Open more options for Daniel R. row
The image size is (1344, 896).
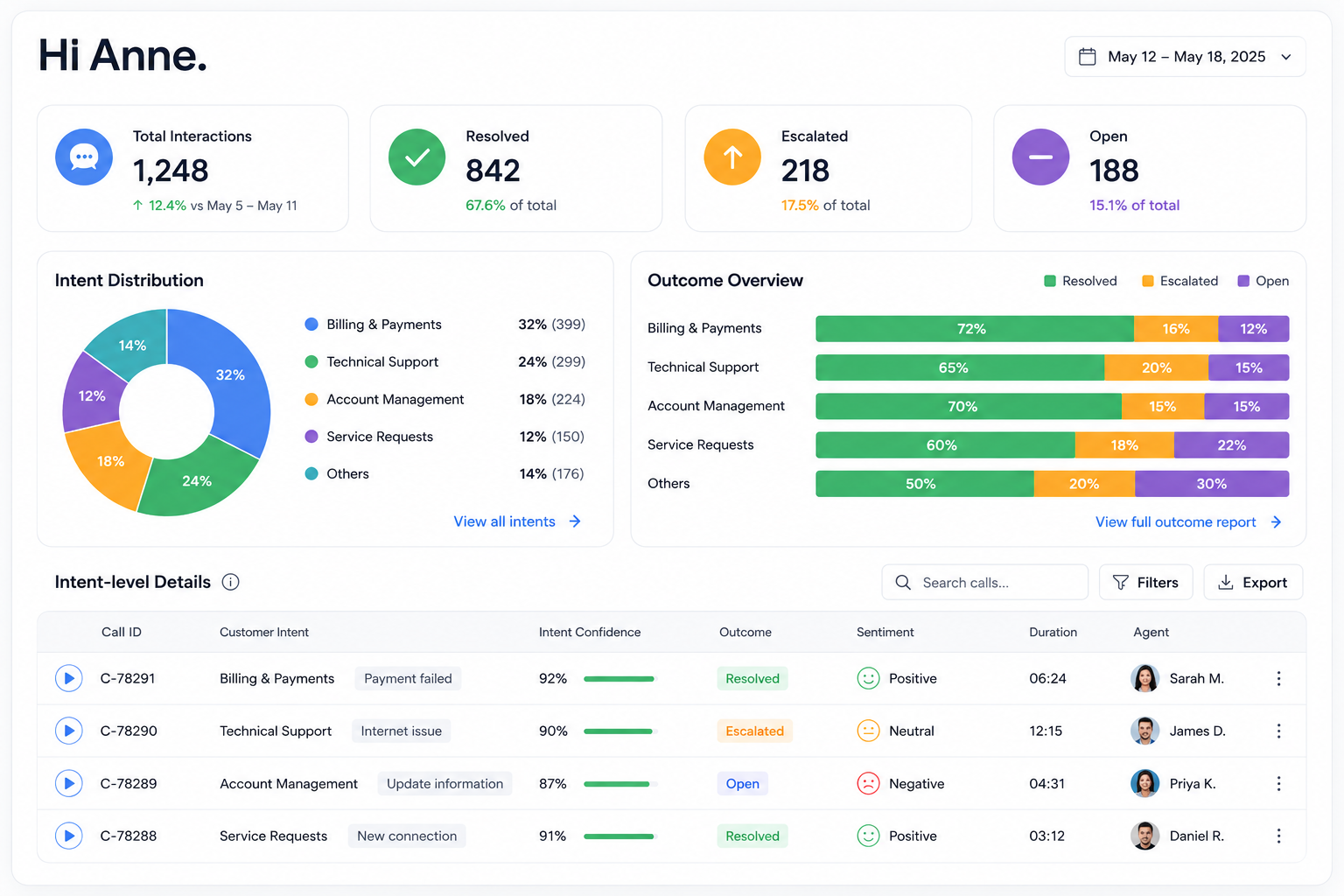(x=1278, y=836)
